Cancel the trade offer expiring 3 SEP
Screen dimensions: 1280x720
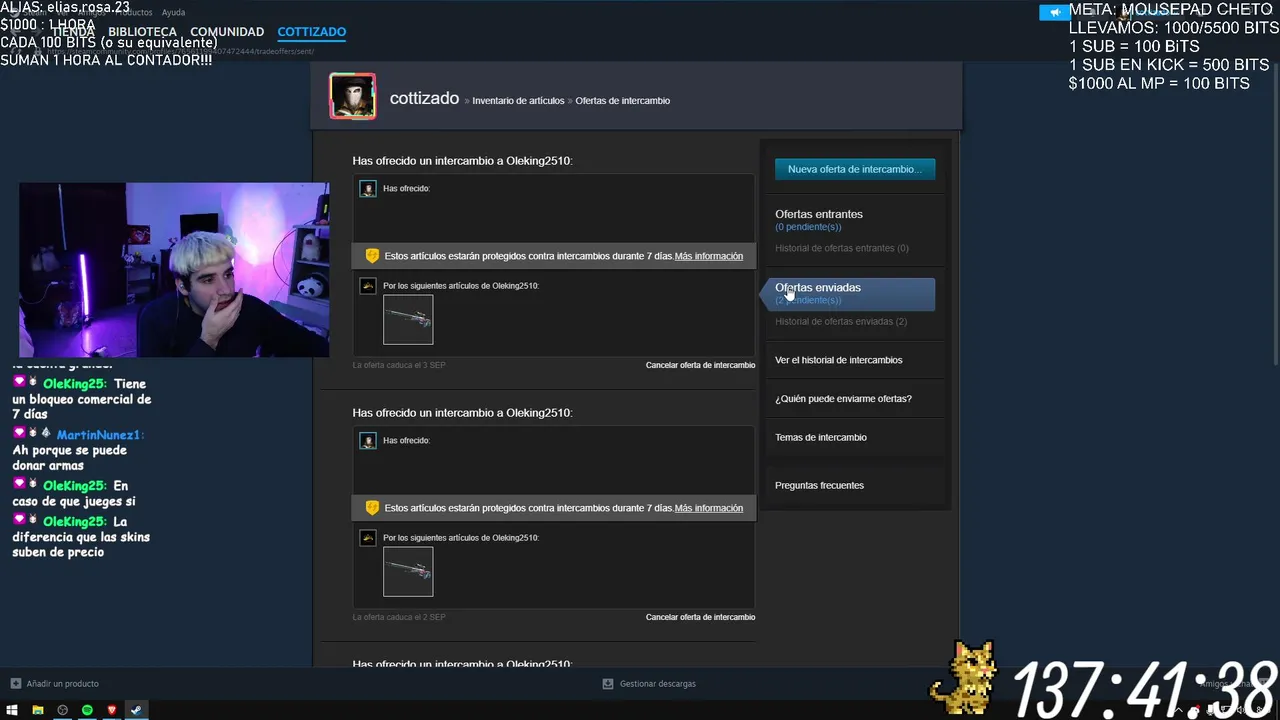[700, 365]
